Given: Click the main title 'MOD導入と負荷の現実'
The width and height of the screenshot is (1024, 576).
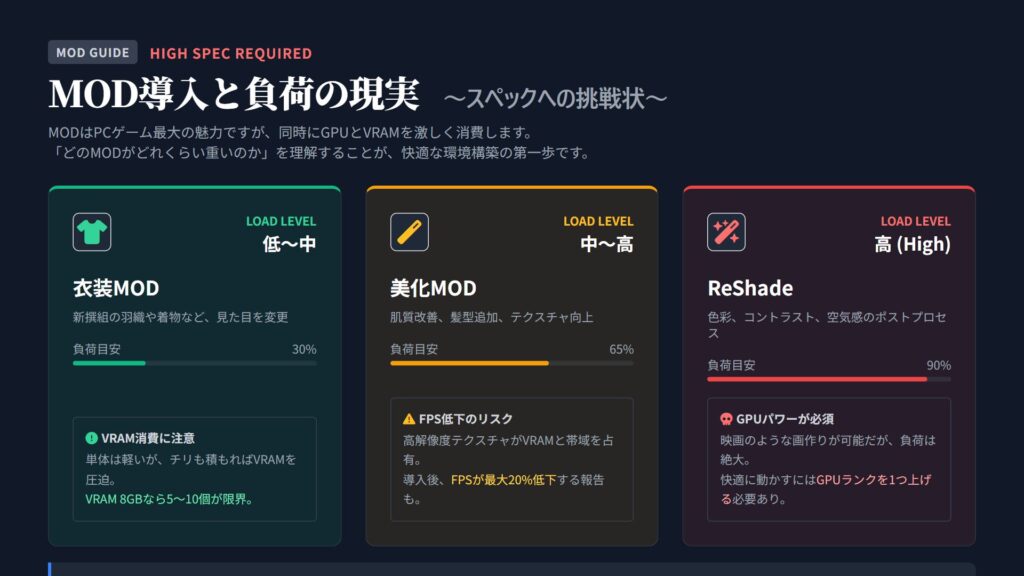Looking at the screenshot, I should click(234, 95).
